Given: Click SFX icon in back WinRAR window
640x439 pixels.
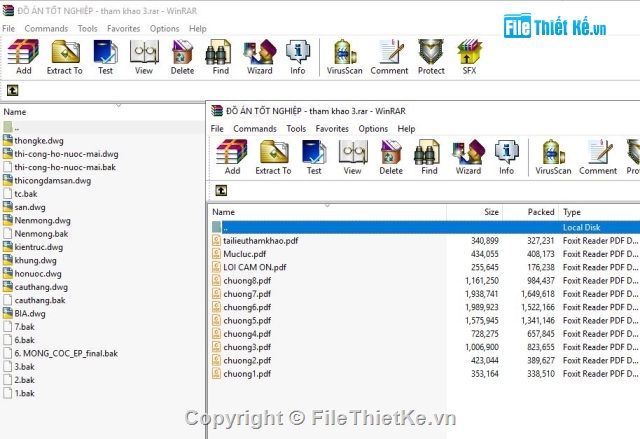Looking at the screenshot, I should [469, 57].
